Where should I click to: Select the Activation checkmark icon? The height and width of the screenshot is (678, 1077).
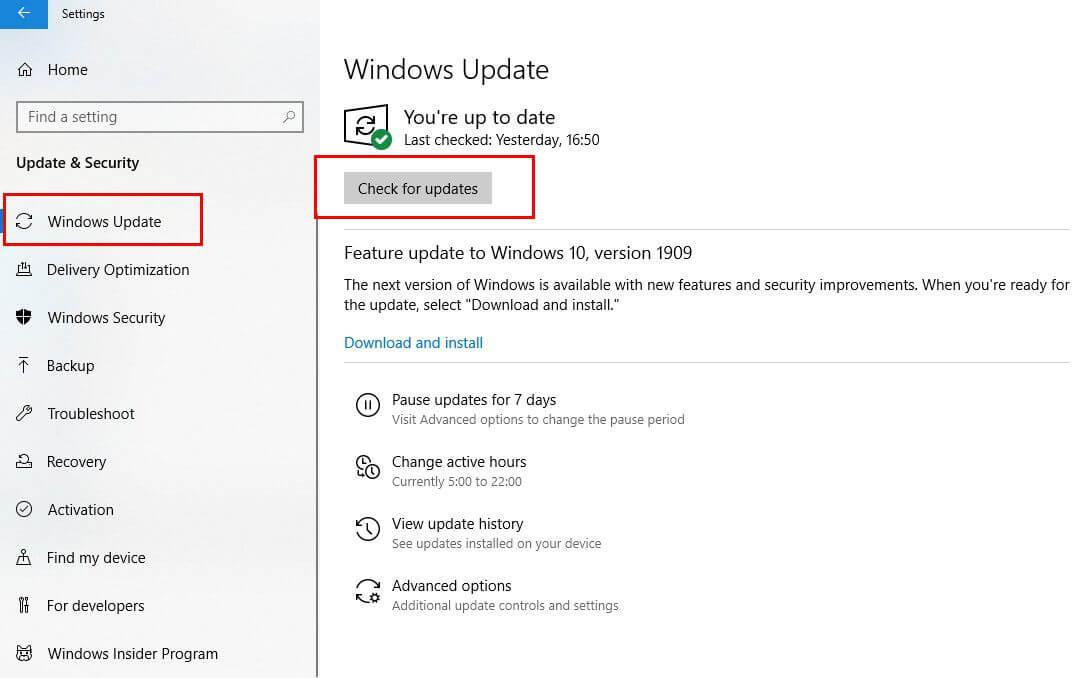27,509
